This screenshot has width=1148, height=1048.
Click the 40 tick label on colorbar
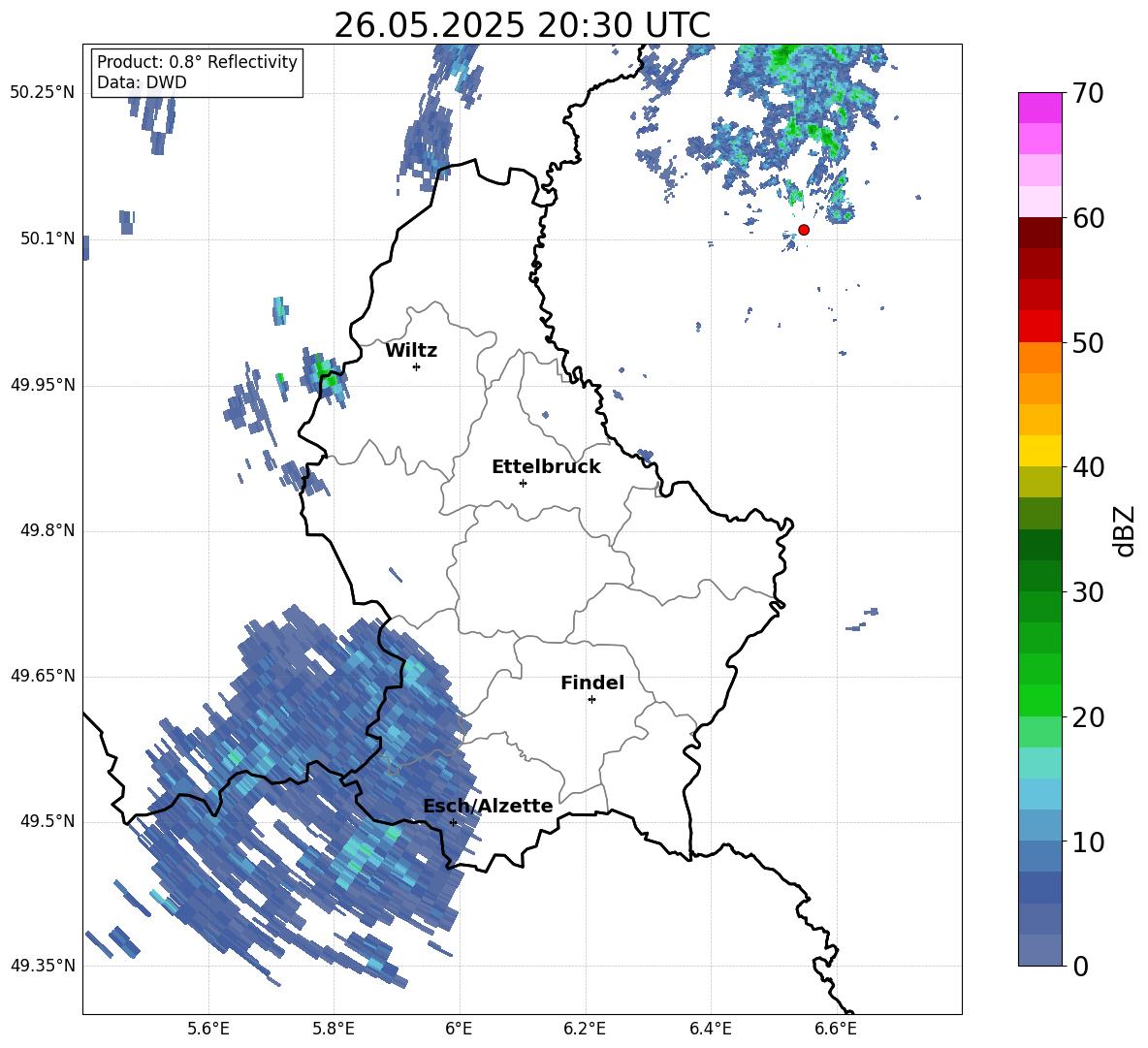point(1088,467)
